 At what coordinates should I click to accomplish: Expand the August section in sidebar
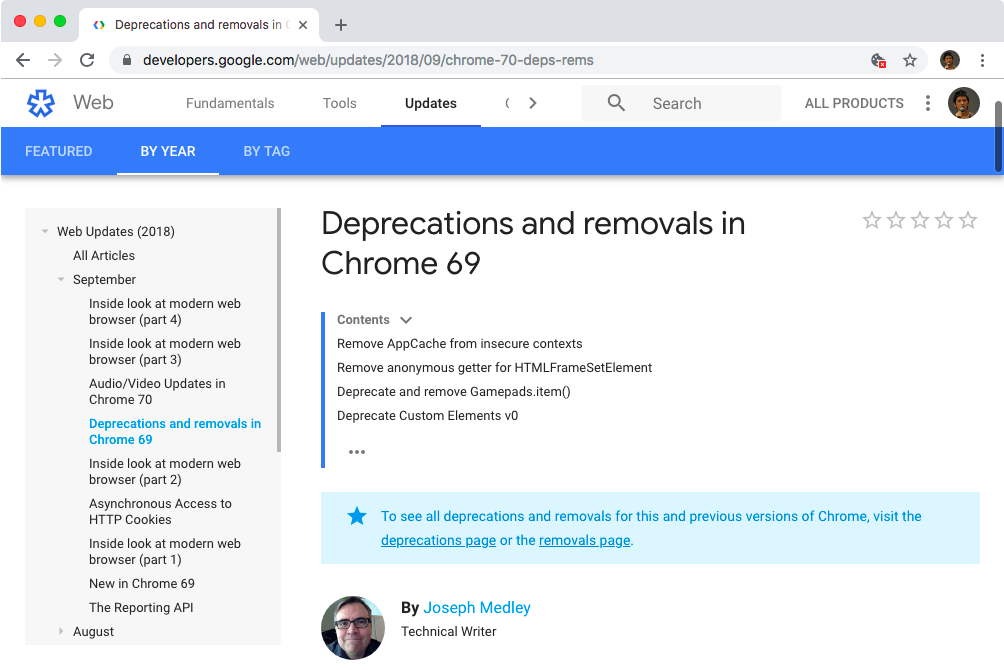60,631
